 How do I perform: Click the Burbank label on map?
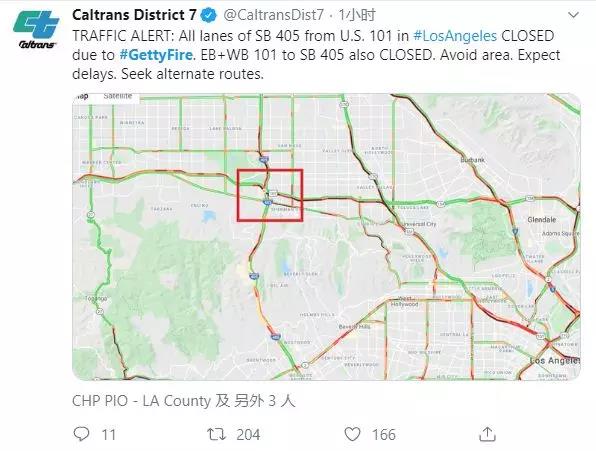(472, 160)
